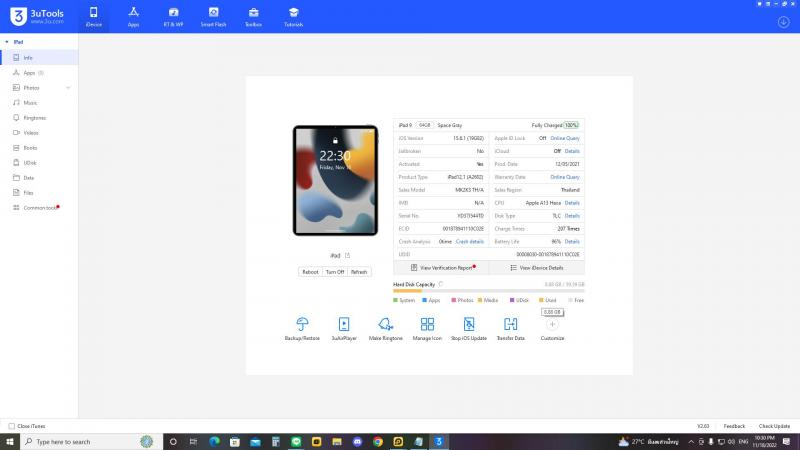
Task: Open the Backup/Restore umbrella tool
Action: click(x=302, y=325)
